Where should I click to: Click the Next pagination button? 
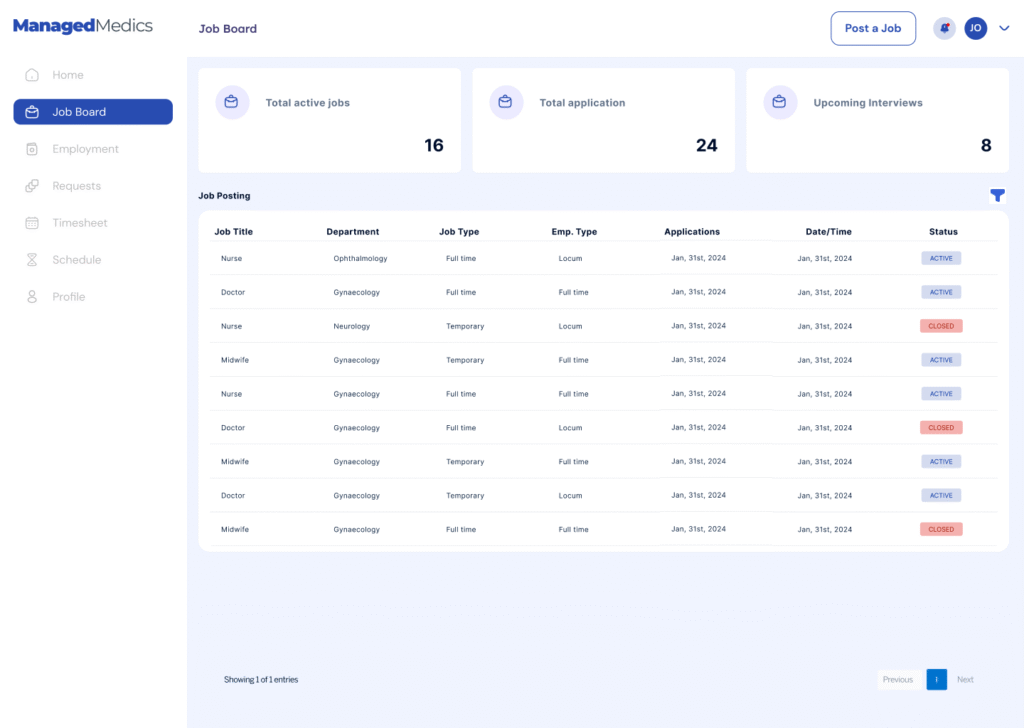coord(964,680)
